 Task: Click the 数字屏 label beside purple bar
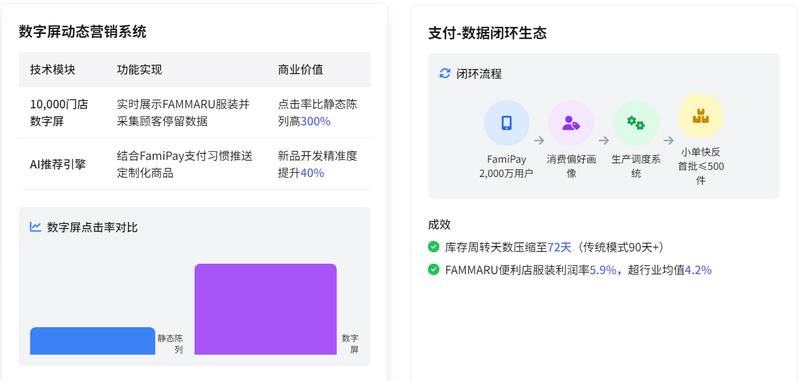point(350,344)
